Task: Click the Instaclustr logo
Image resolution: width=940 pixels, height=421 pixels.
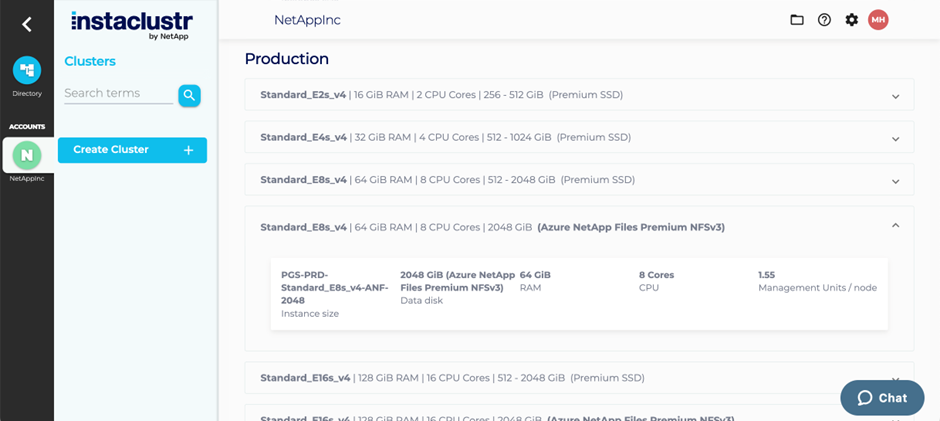Action: [132, 24]
